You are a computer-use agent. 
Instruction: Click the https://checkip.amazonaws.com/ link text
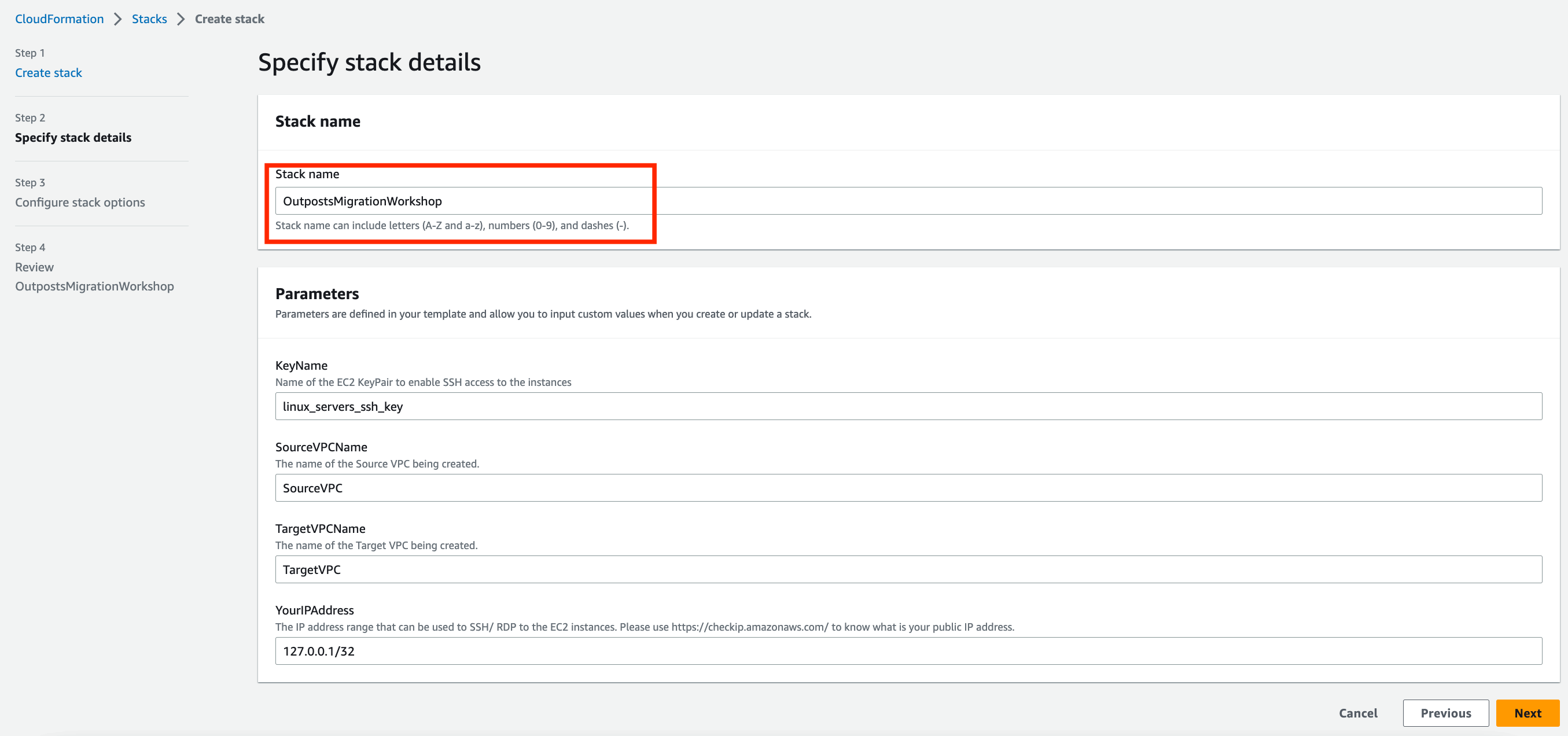pyautogui.click(x=749, y=627)
